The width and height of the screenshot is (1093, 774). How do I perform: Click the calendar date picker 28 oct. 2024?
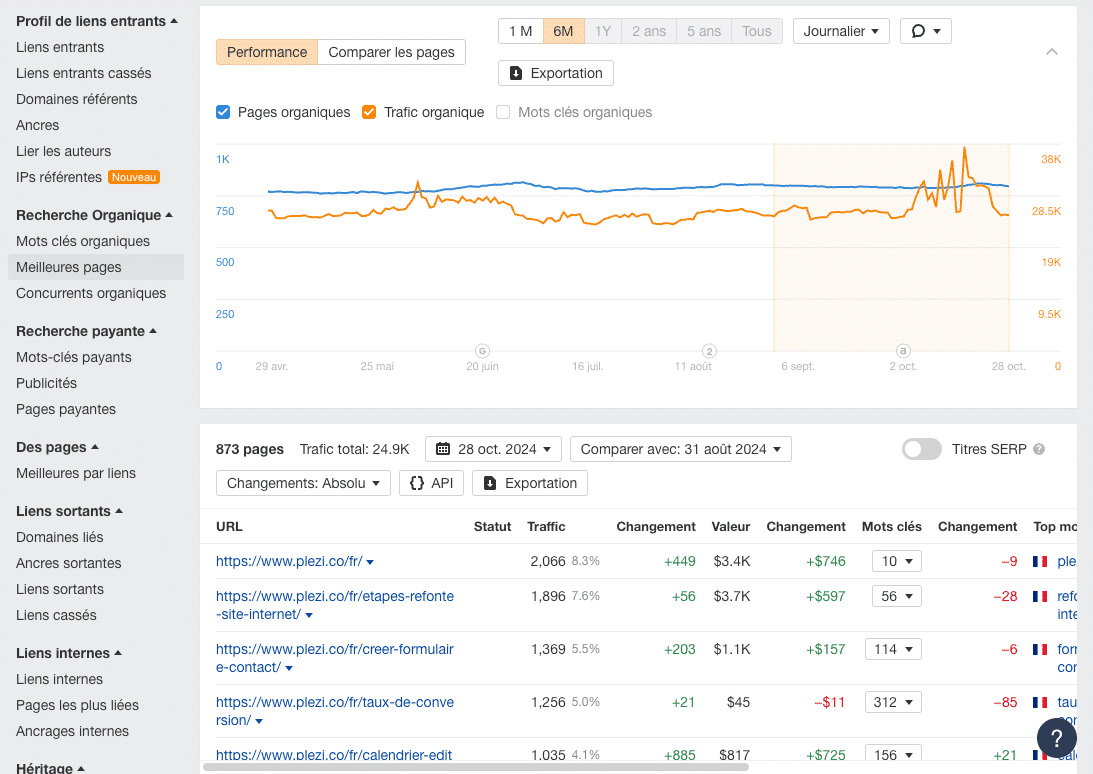[x=494, y=449]
